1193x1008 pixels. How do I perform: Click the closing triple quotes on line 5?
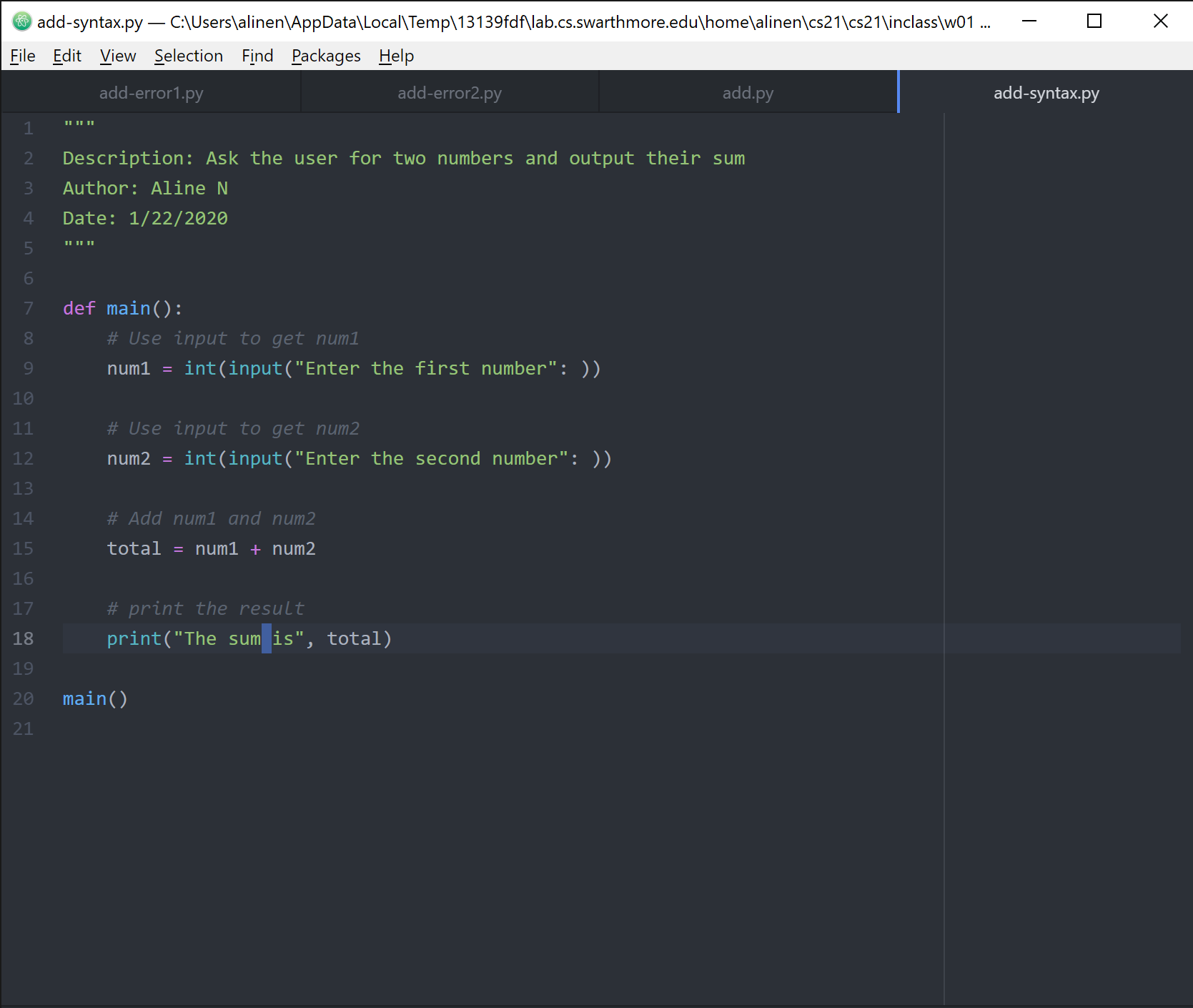(x=79, y=245)
